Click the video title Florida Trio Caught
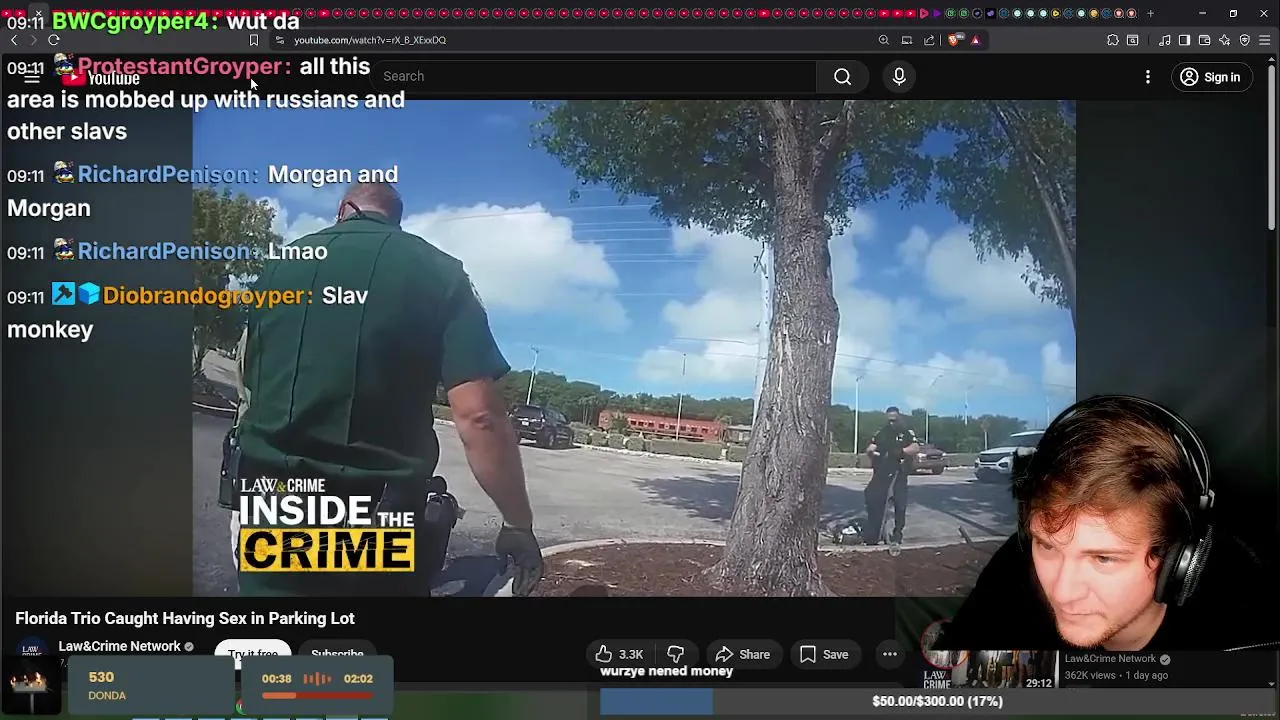This screenshot has width=1280, height=720. pyautogui.click(x=185, y=618)
